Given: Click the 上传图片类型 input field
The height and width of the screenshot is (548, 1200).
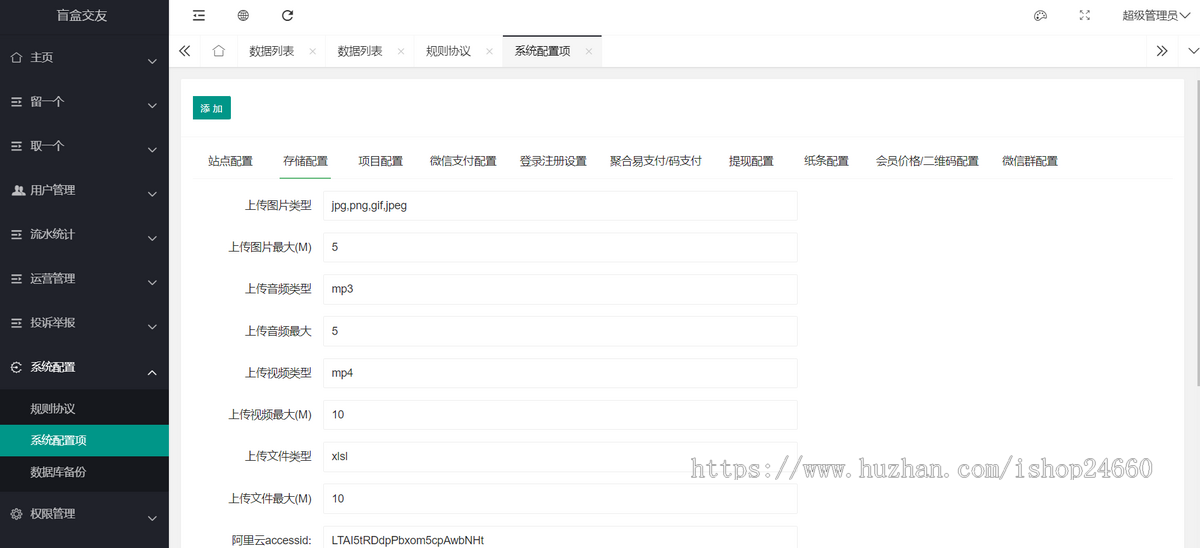Looking at the screenshot, I should coord(560,205).
